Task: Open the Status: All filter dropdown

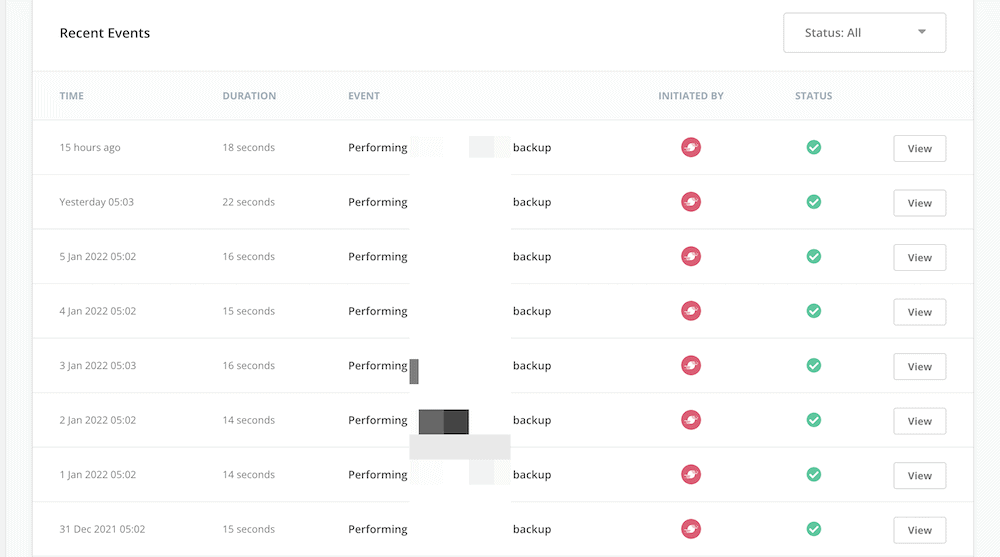Action: [864, 33]
